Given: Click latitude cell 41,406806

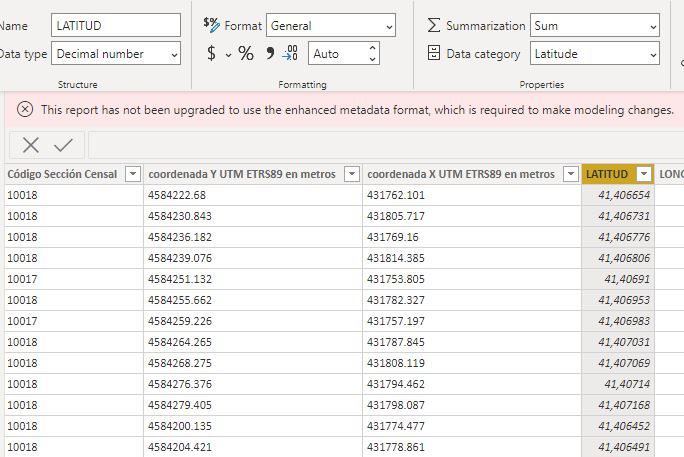Looking at the screenshot, I should [x=618, y=258].
